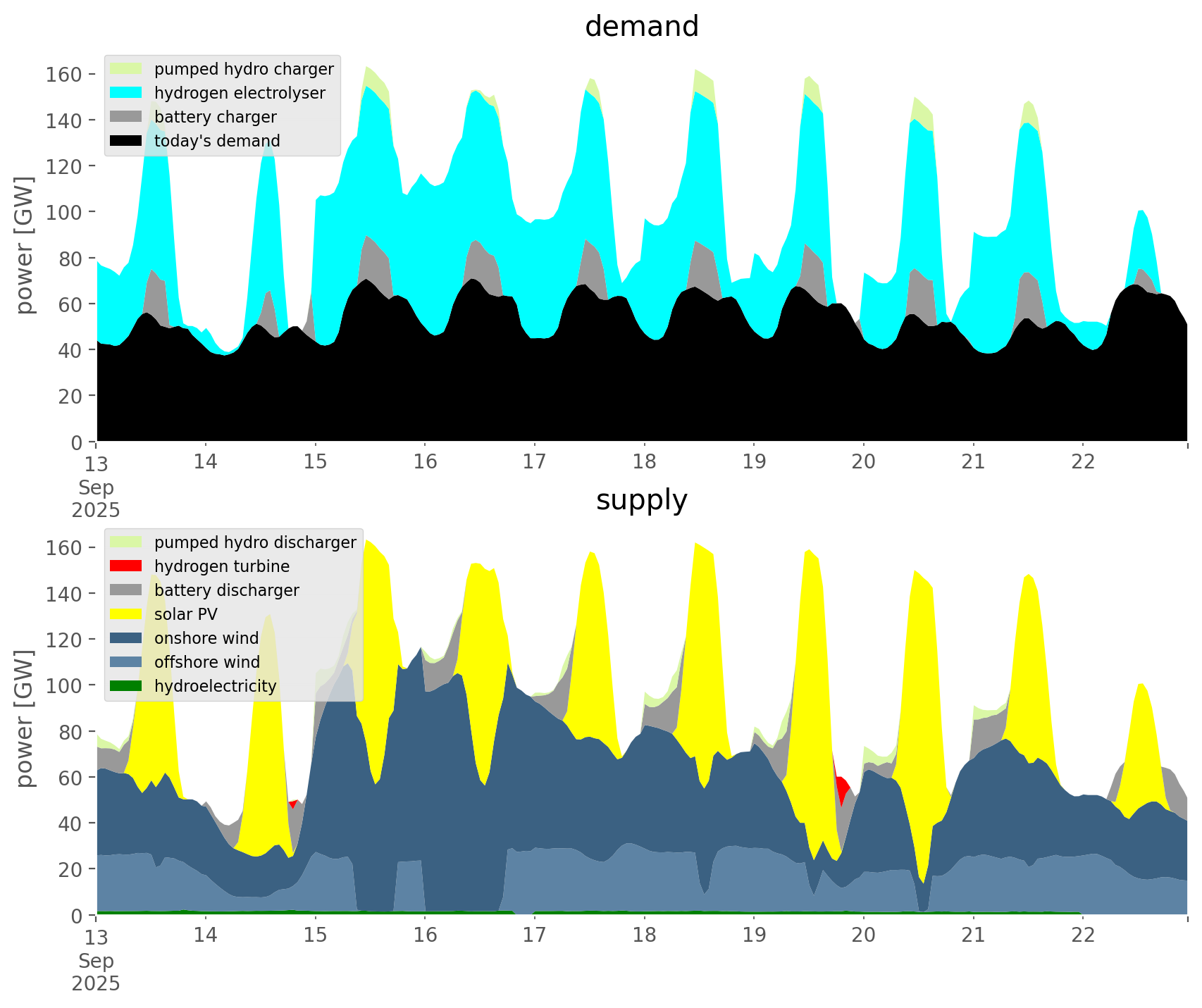Click the pumped hydro discharger legend label
Viewport: 1202px width, 1008px height.
(x=255, y=542)
